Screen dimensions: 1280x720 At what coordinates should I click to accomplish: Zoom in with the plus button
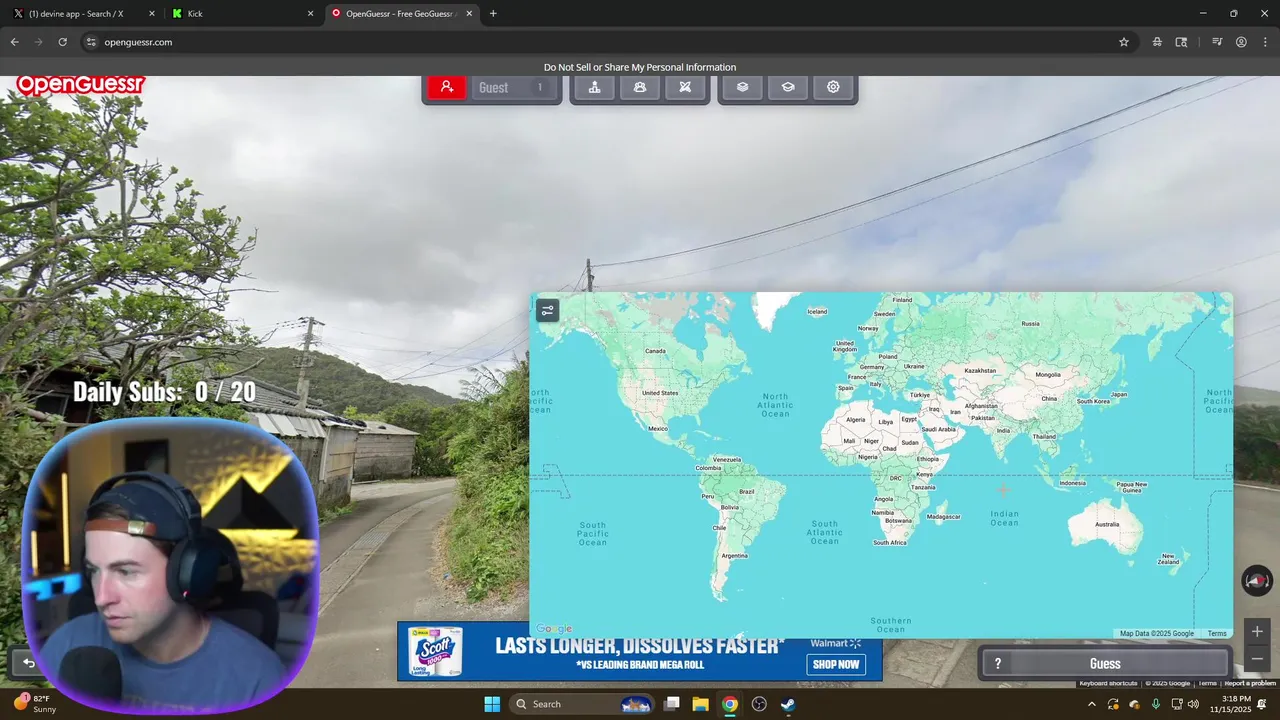1258,631
